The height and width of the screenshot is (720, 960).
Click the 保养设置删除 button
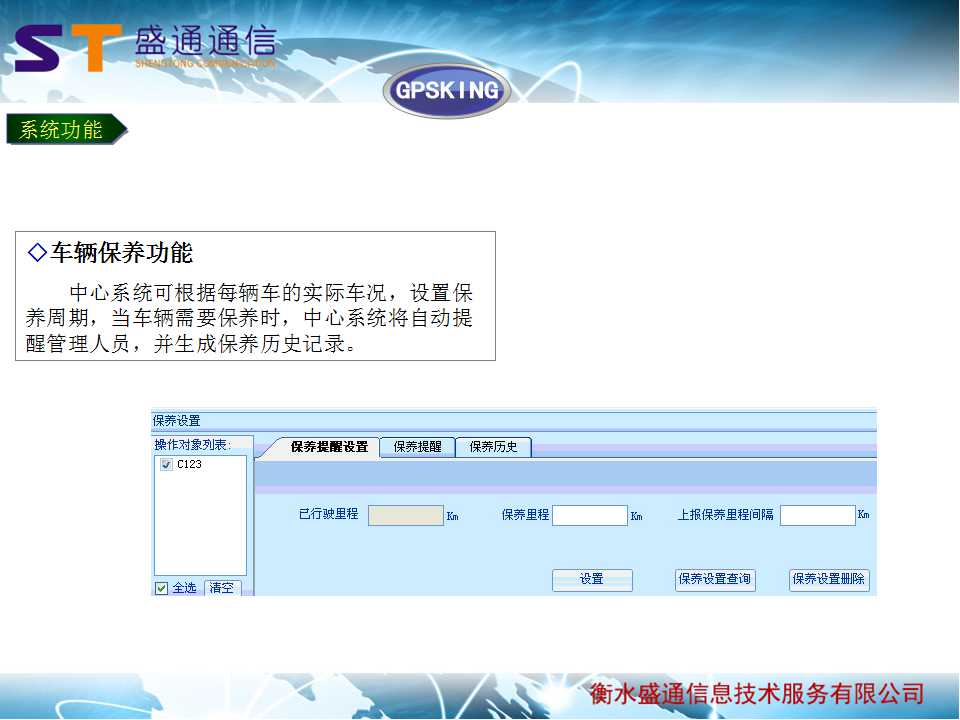(829, 579)
